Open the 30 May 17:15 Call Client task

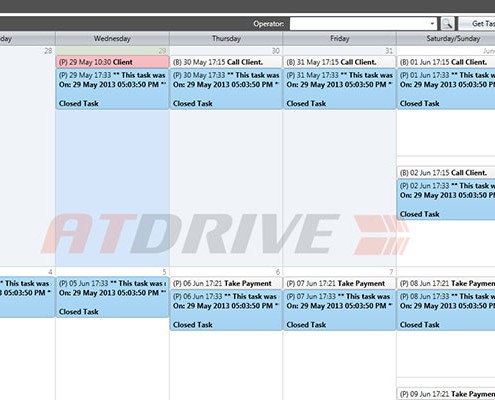click(226, 62)
